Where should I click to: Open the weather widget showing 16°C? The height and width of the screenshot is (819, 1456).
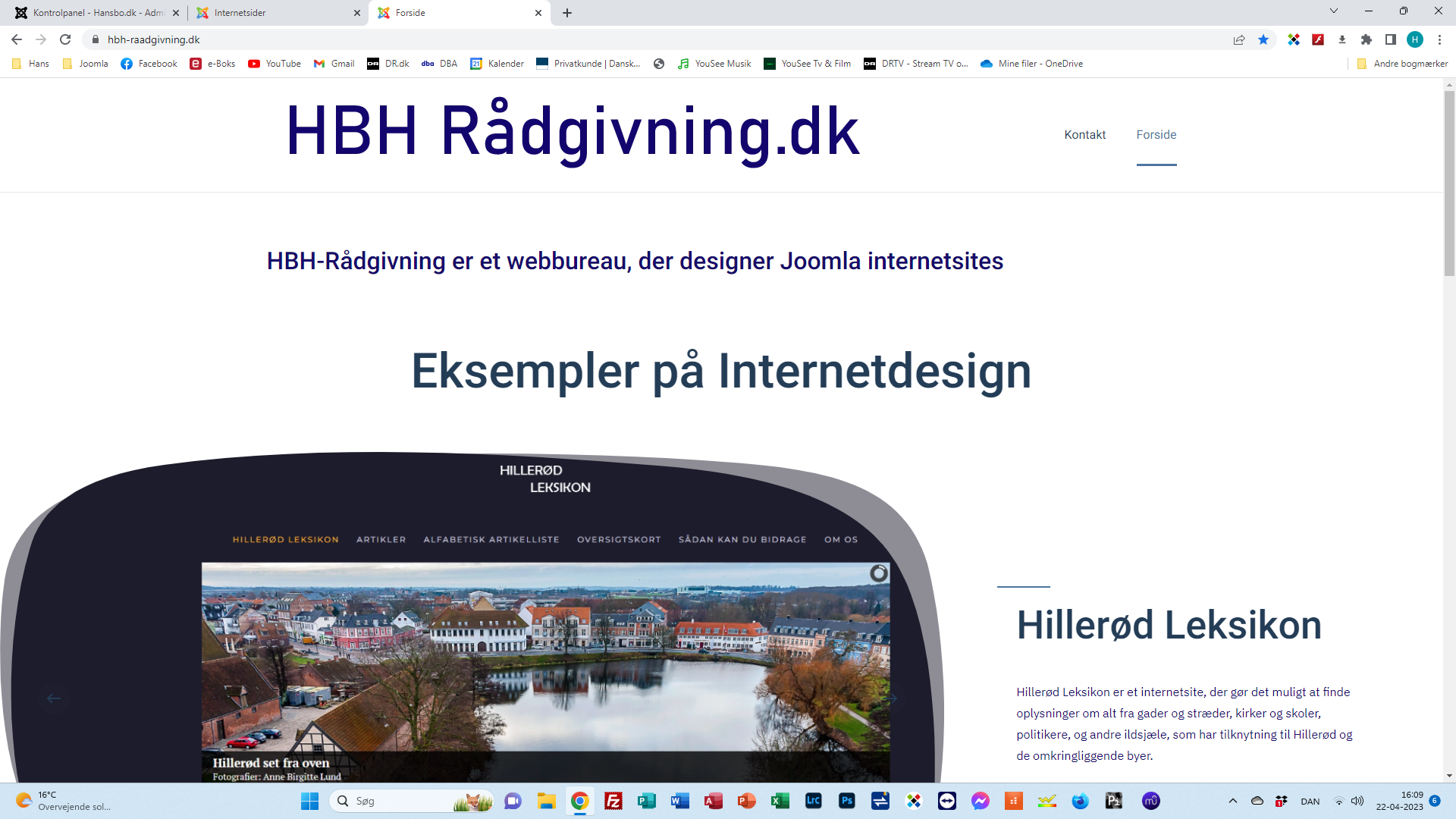[63, 801]
